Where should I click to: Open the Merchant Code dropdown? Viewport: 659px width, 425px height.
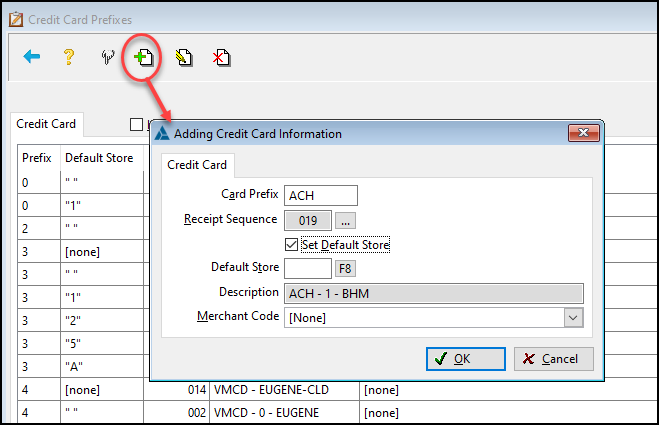(573, 318)
